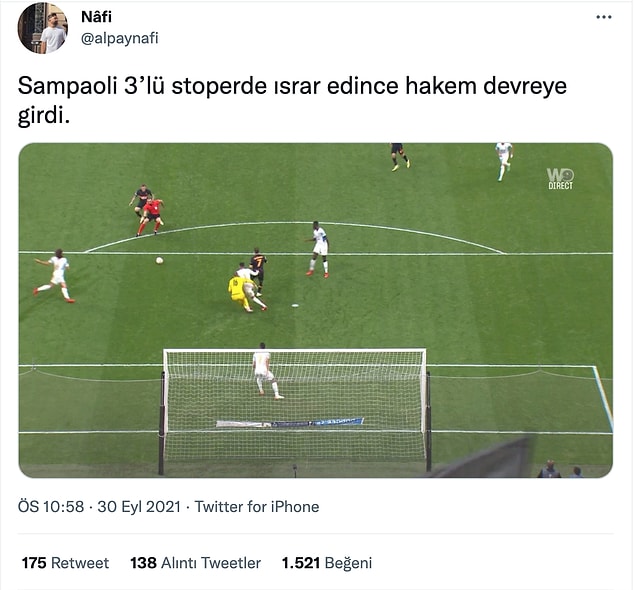
Task: Click the display name Nâfi
Action: [96, 17]
